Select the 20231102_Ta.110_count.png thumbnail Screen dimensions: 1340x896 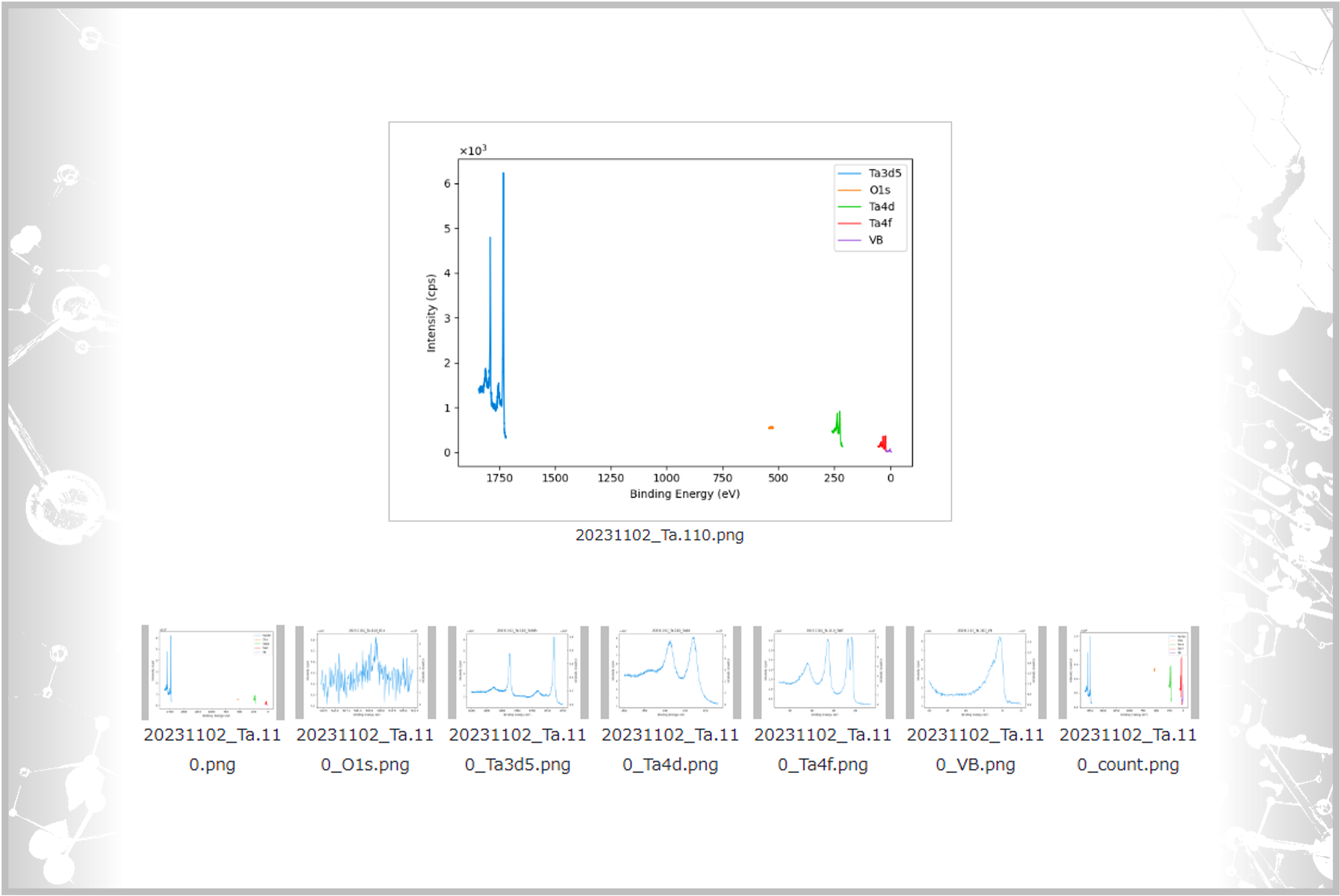click(1128, 672)
